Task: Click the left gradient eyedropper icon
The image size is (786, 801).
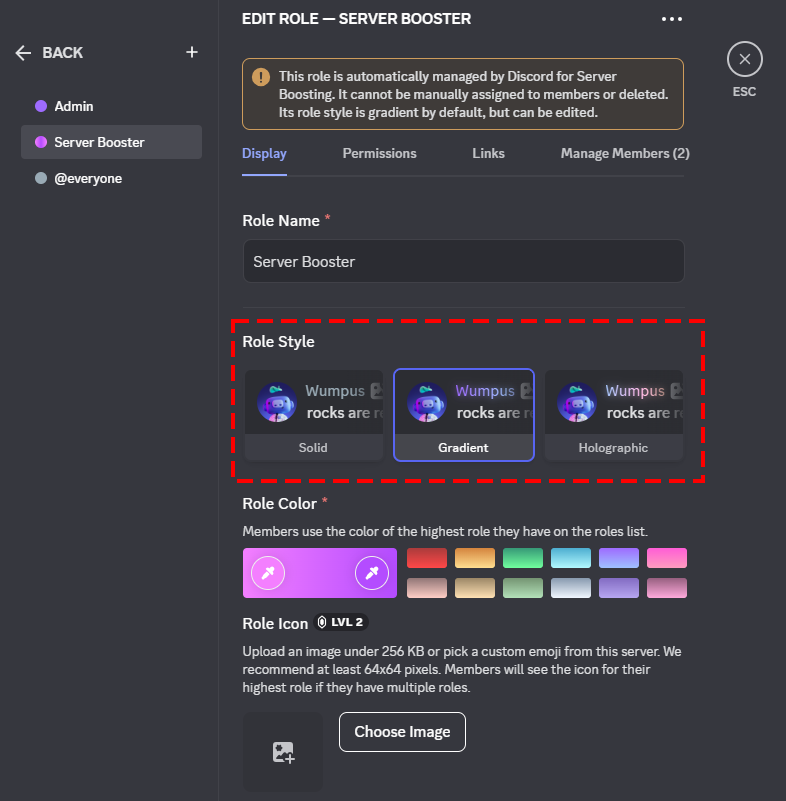Action: 268,573
